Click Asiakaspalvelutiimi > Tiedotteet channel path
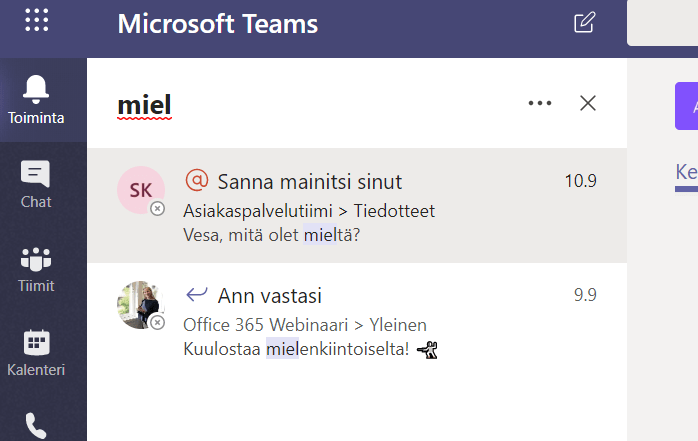Viewport: 698px width, 441px height. (309, 212)
